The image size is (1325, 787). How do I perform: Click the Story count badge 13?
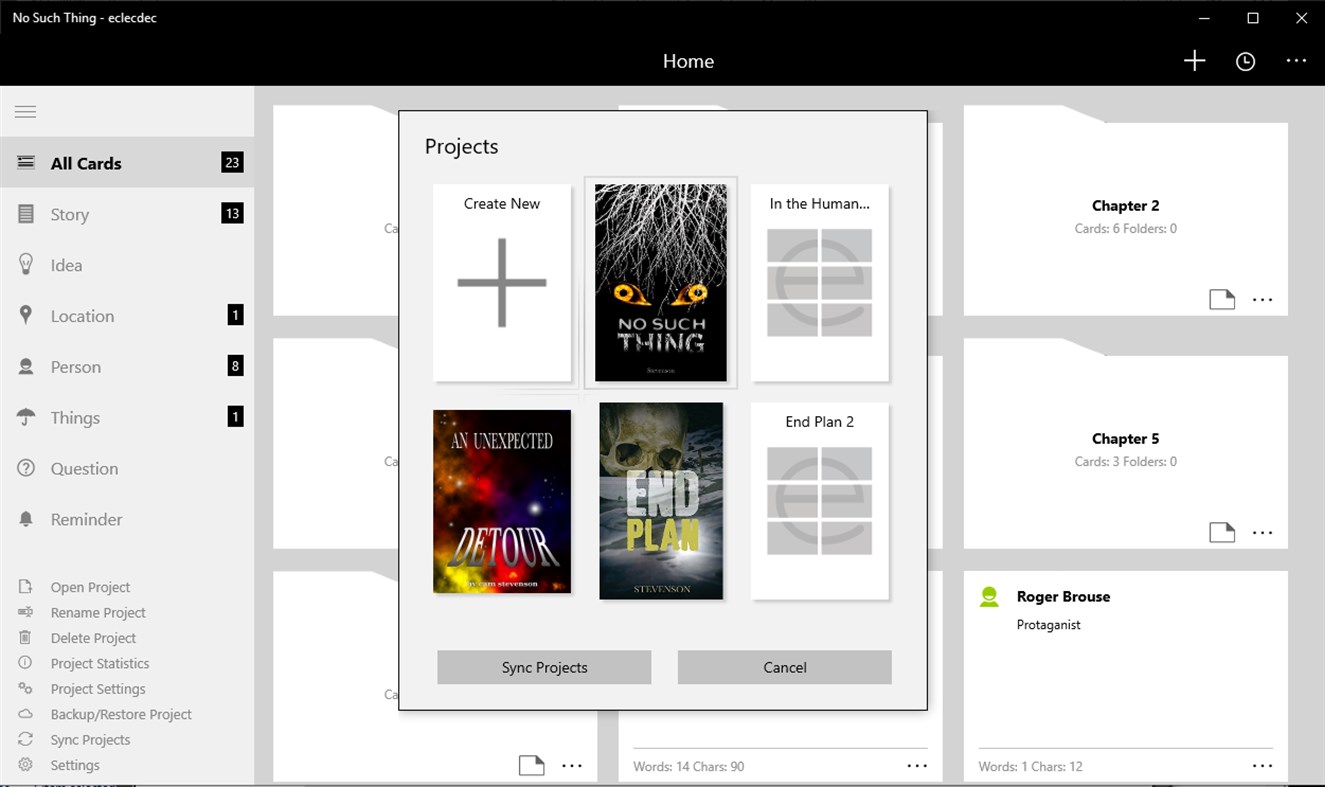click(x=232, y=213)
